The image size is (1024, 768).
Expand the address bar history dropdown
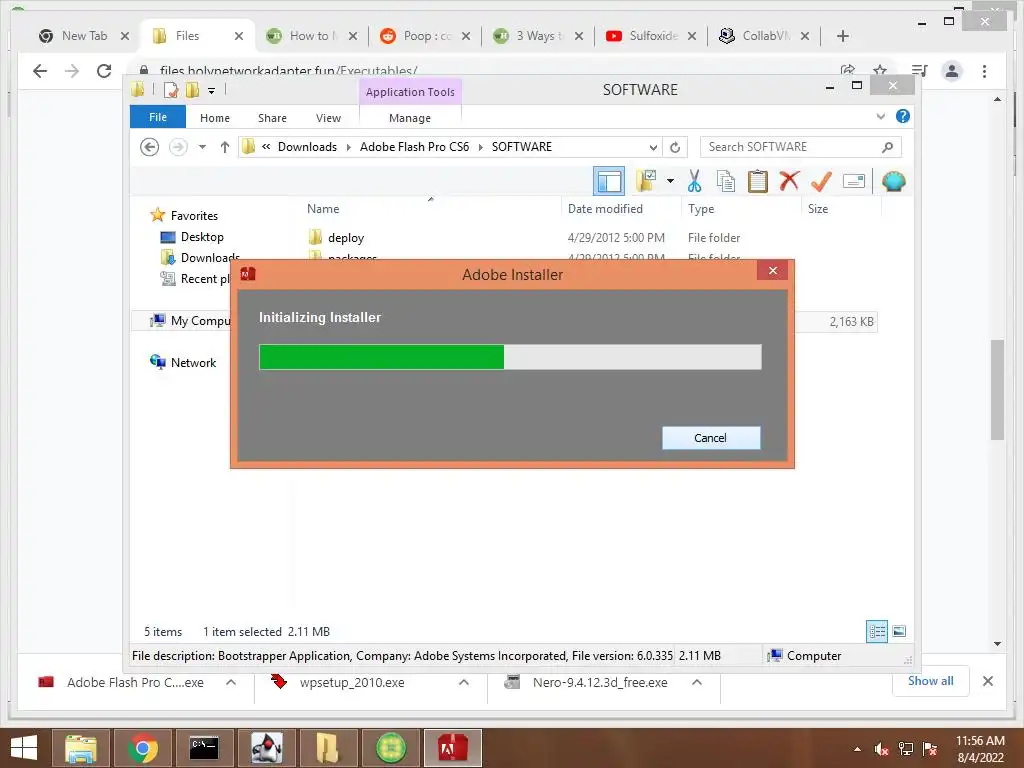pos(652,147)
